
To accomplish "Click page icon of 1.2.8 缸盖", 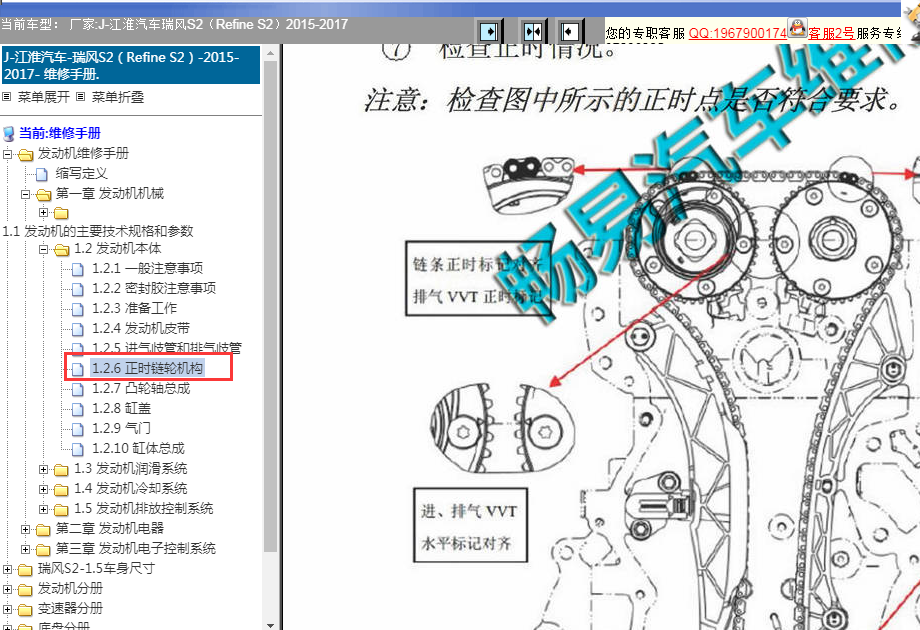I will click(77, 409).
